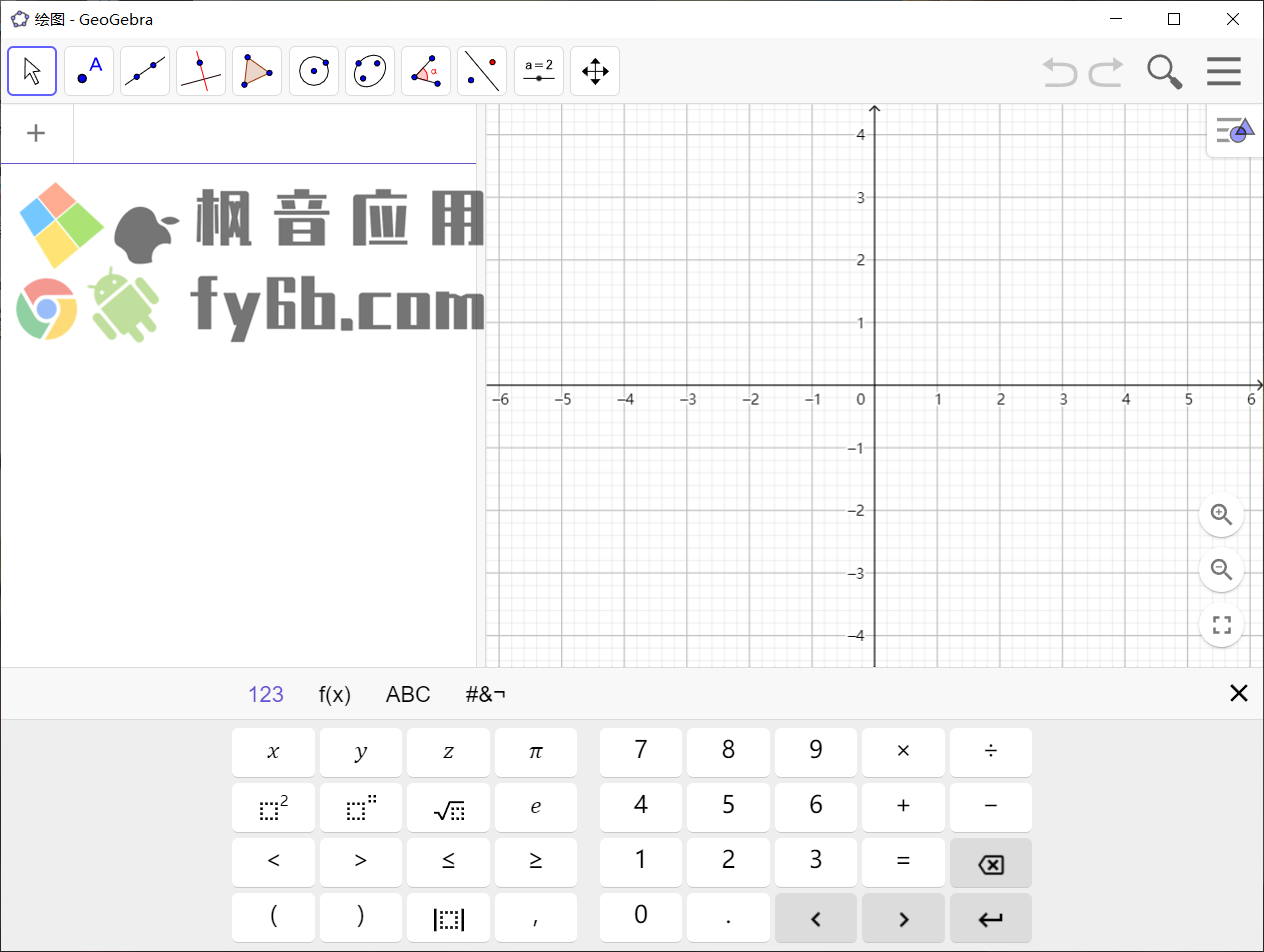Click the Undo arrow
Screen dimensions: 1264x952
click(1060, 72)
